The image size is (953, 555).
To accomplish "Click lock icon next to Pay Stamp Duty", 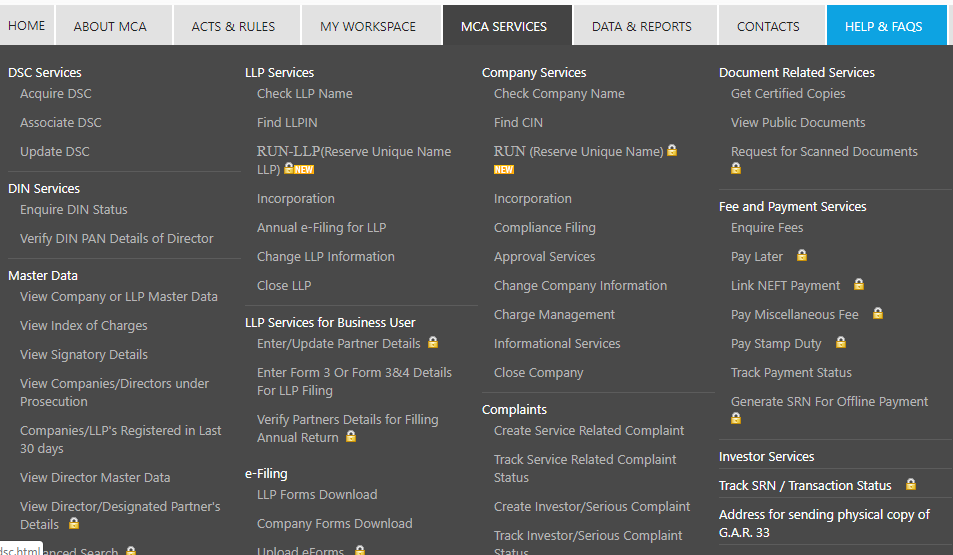I will [840, 343].
